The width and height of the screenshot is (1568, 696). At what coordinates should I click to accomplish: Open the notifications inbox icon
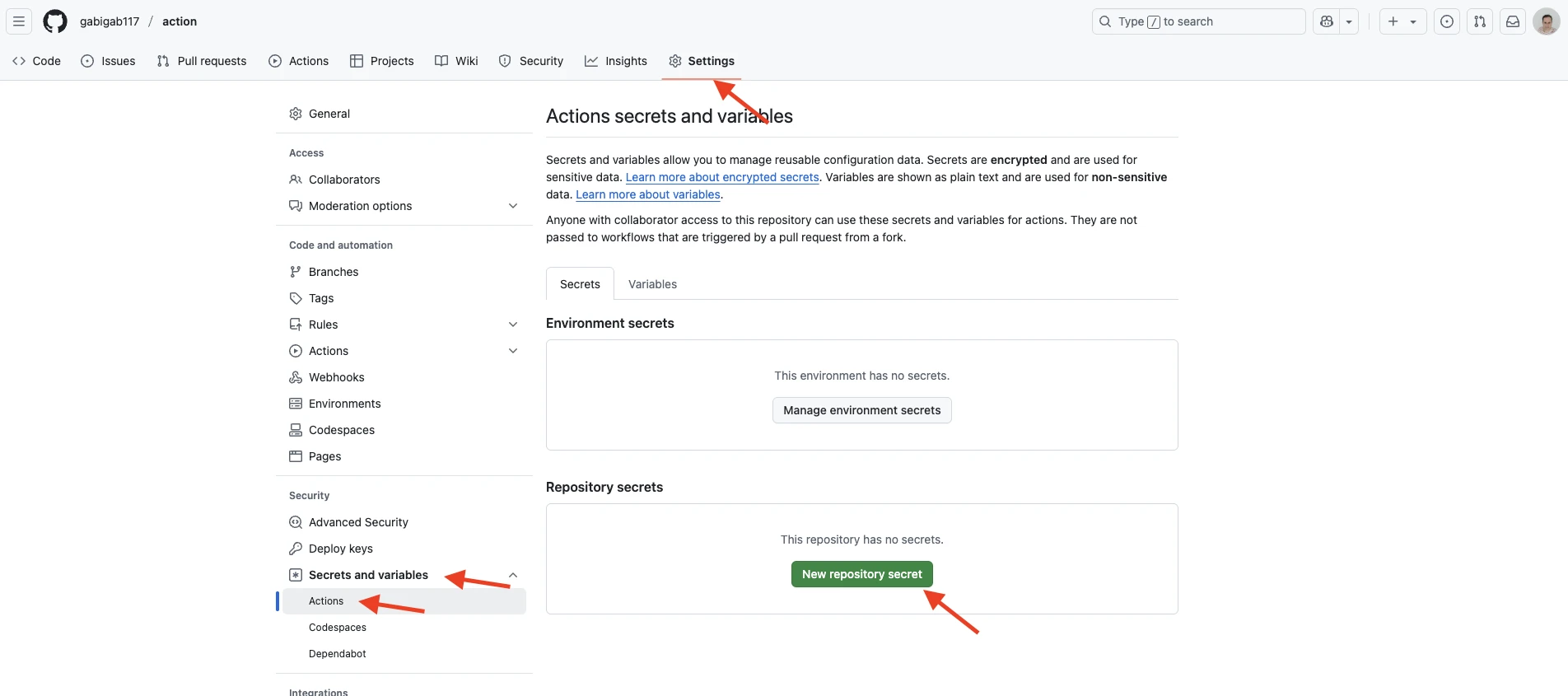point(1513,21)
